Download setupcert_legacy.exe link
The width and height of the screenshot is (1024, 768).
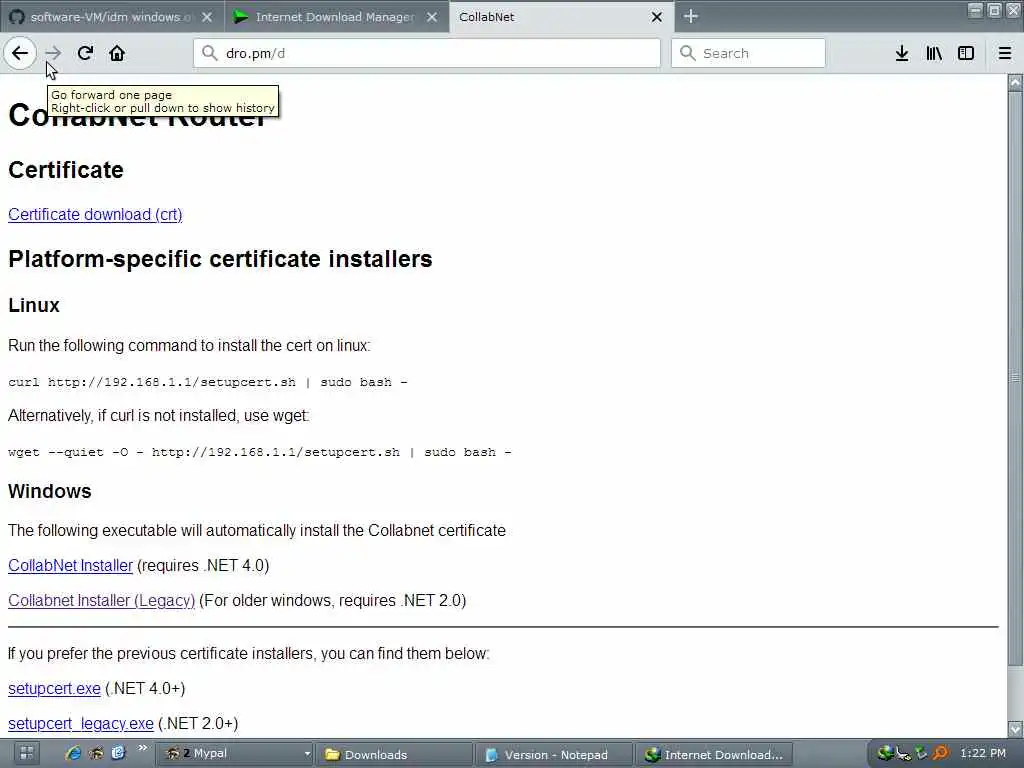click(81, 724)
